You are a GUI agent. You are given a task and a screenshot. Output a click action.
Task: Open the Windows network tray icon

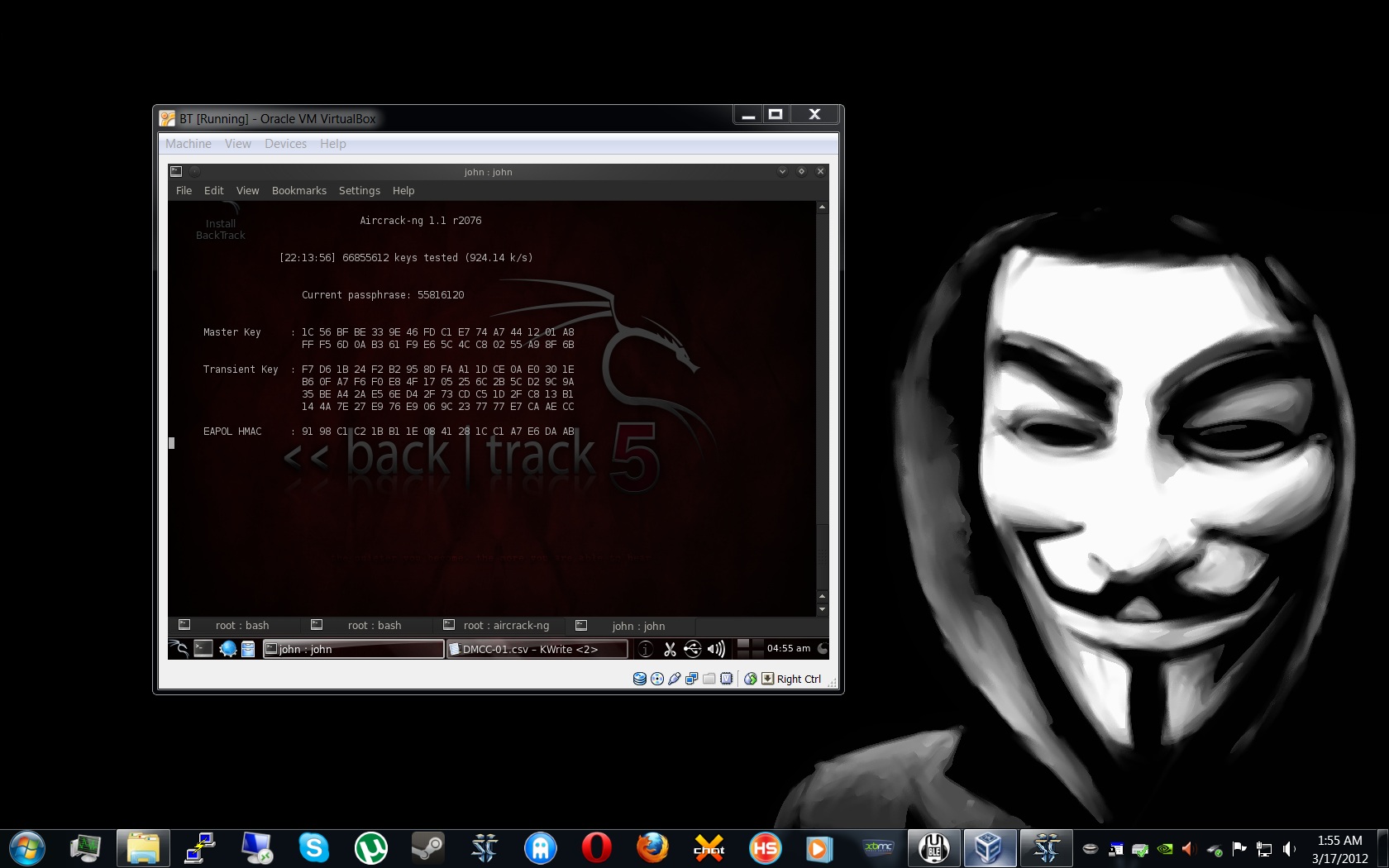(1264, 849)
